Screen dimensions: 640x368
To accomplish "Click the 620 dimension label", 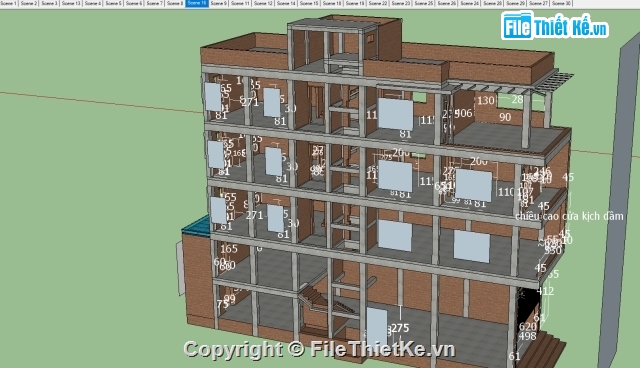I will (x=527, y=326).
